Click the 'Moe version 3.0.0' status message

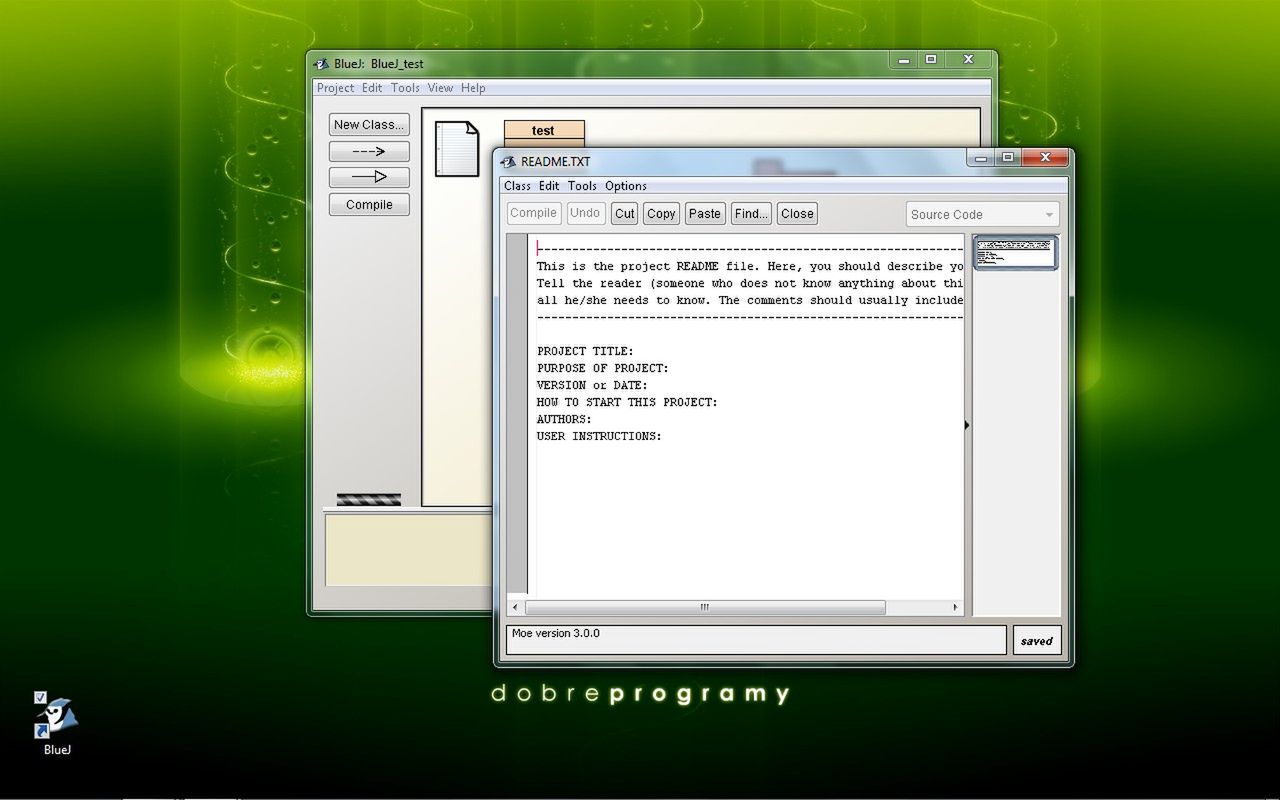[556, 633]
